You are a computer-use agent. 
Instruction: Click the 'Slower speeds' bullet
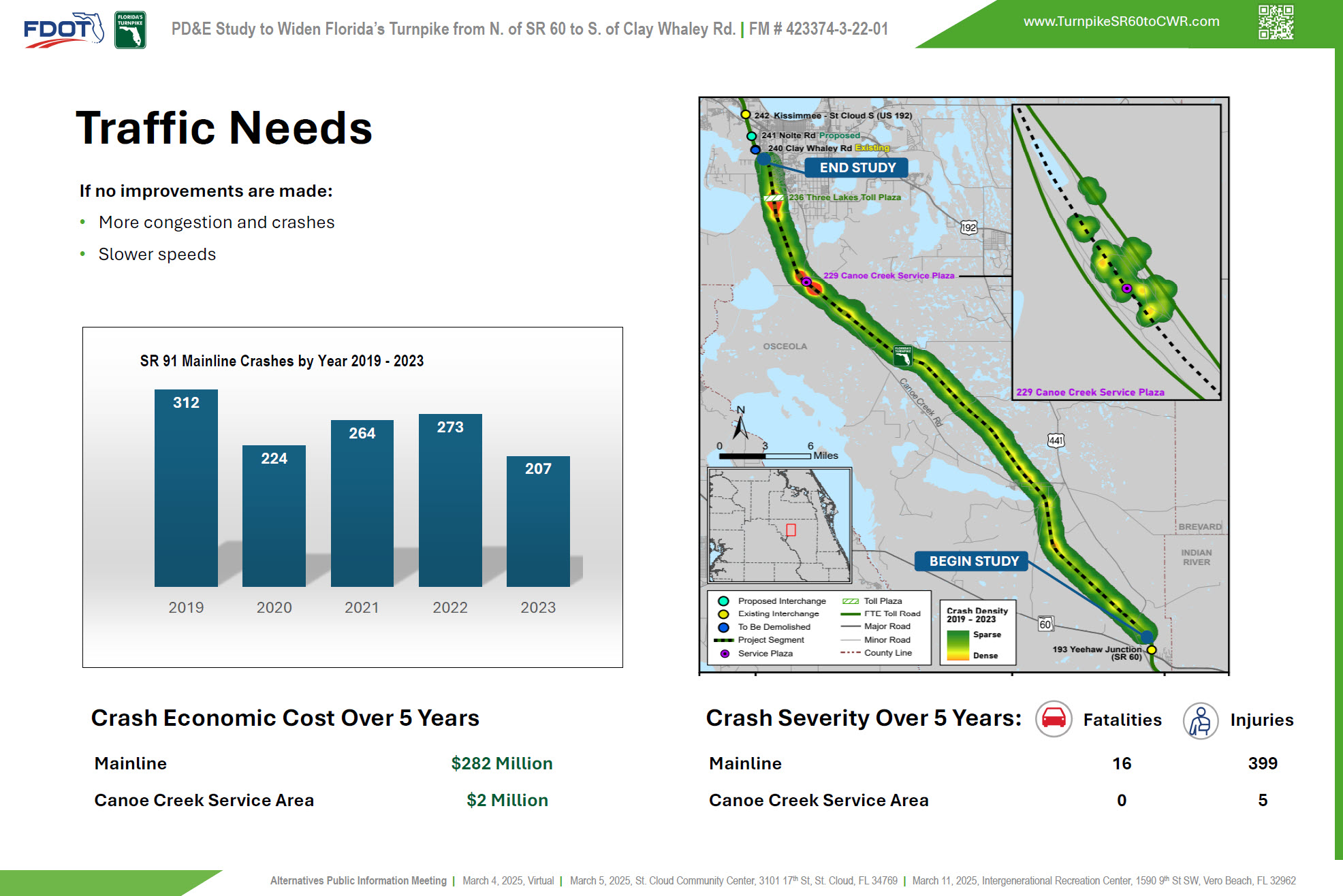[157, 254]
